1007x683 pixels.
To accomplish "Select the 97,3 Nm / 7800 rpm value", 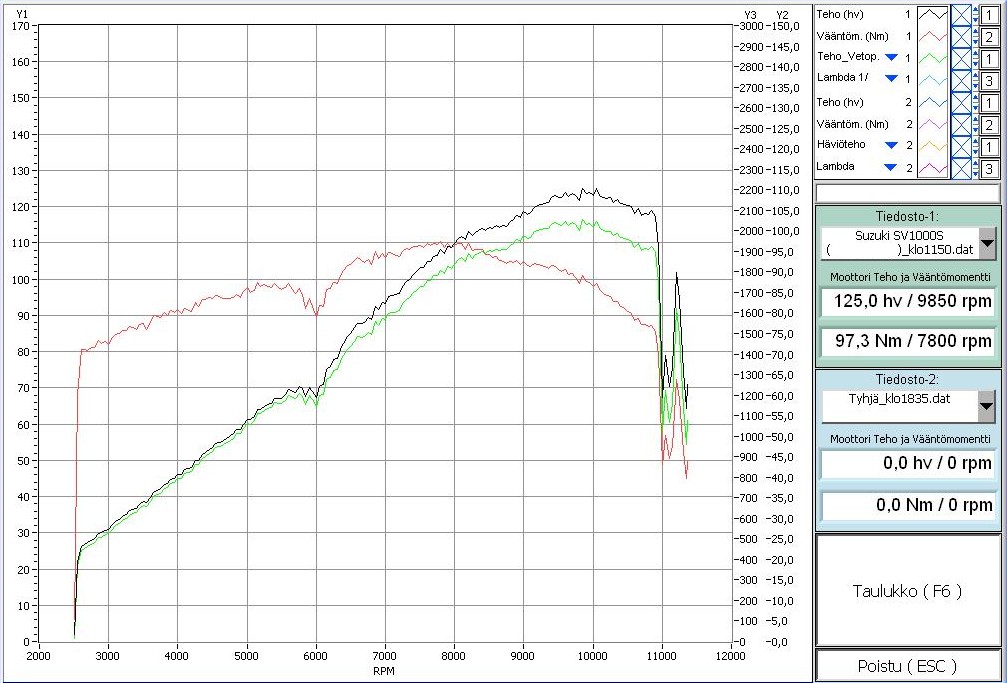I will point(908,341).
